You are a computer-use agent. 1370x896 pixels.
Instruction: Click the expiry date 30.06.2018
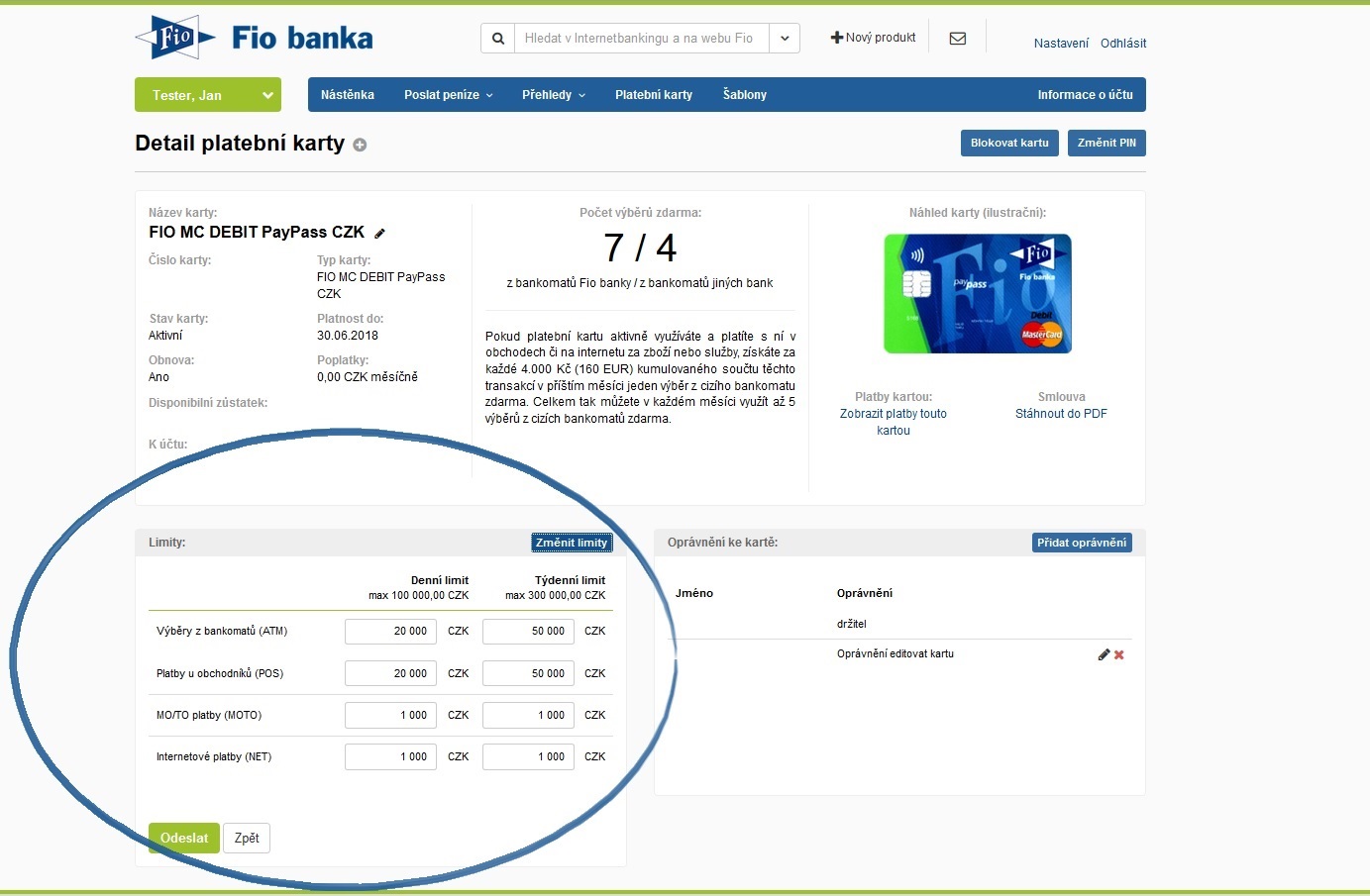[x=348, y=336]
